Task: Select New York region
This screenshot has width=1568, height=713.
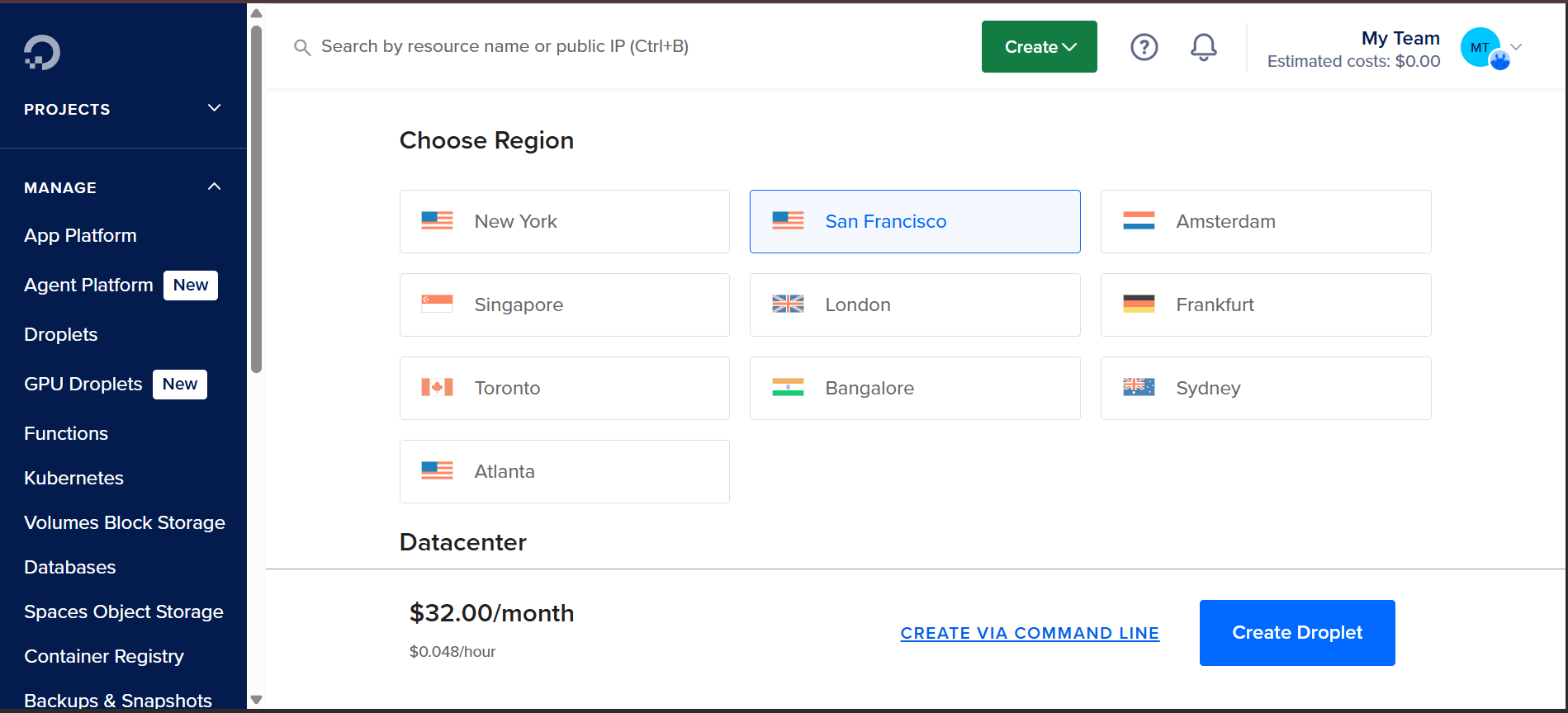Action: (565, 221)
